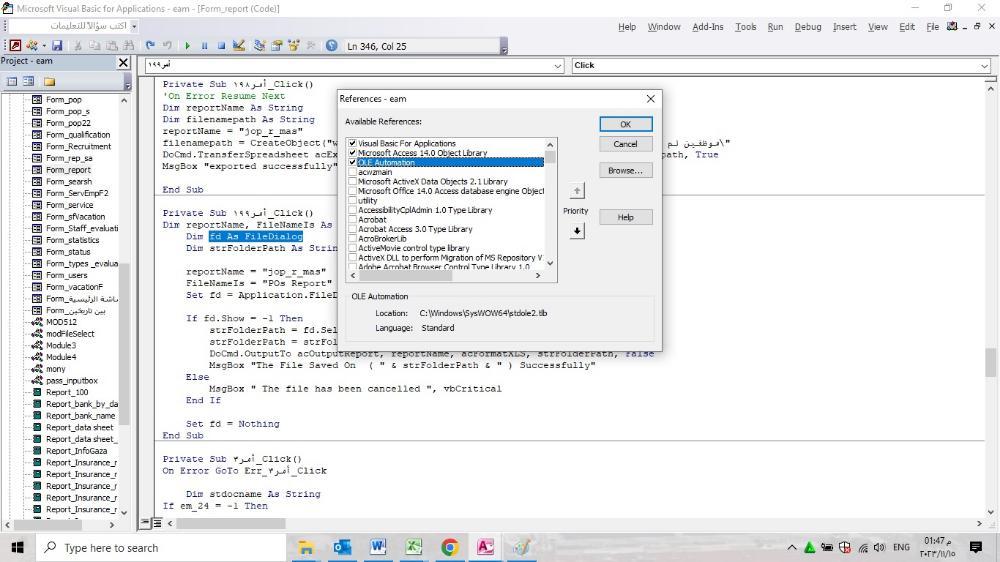Click Cancel in the References dialog
The image size is (1000, 562).
point(626,144)
